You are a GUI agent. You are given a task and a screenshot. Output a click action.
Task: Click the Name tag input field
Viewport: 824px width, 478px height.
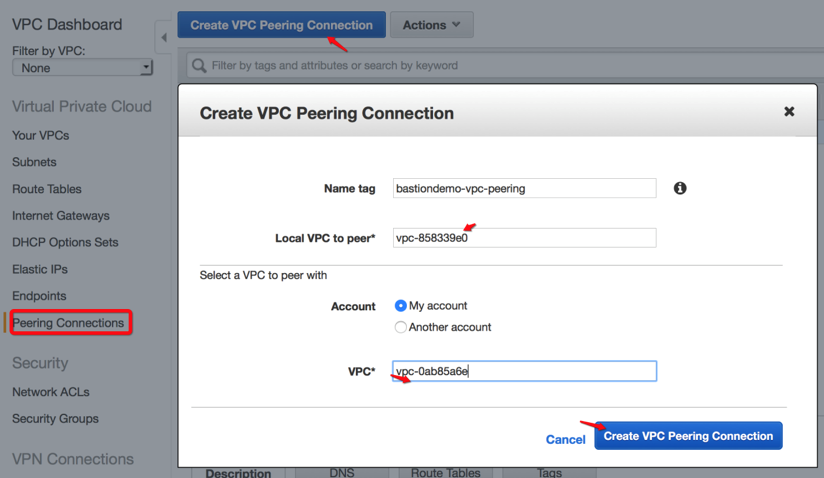524,188
